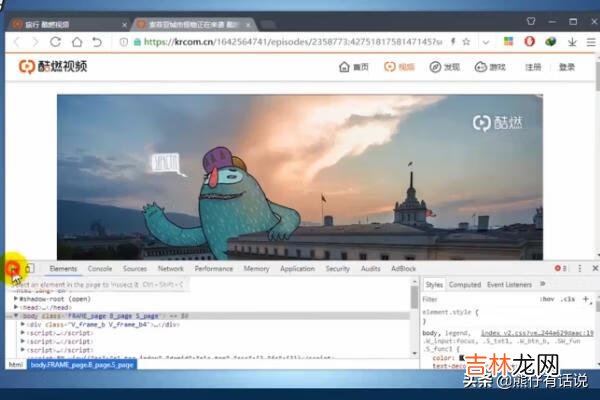Toggle the :hov element state option

tap(547, 299)
